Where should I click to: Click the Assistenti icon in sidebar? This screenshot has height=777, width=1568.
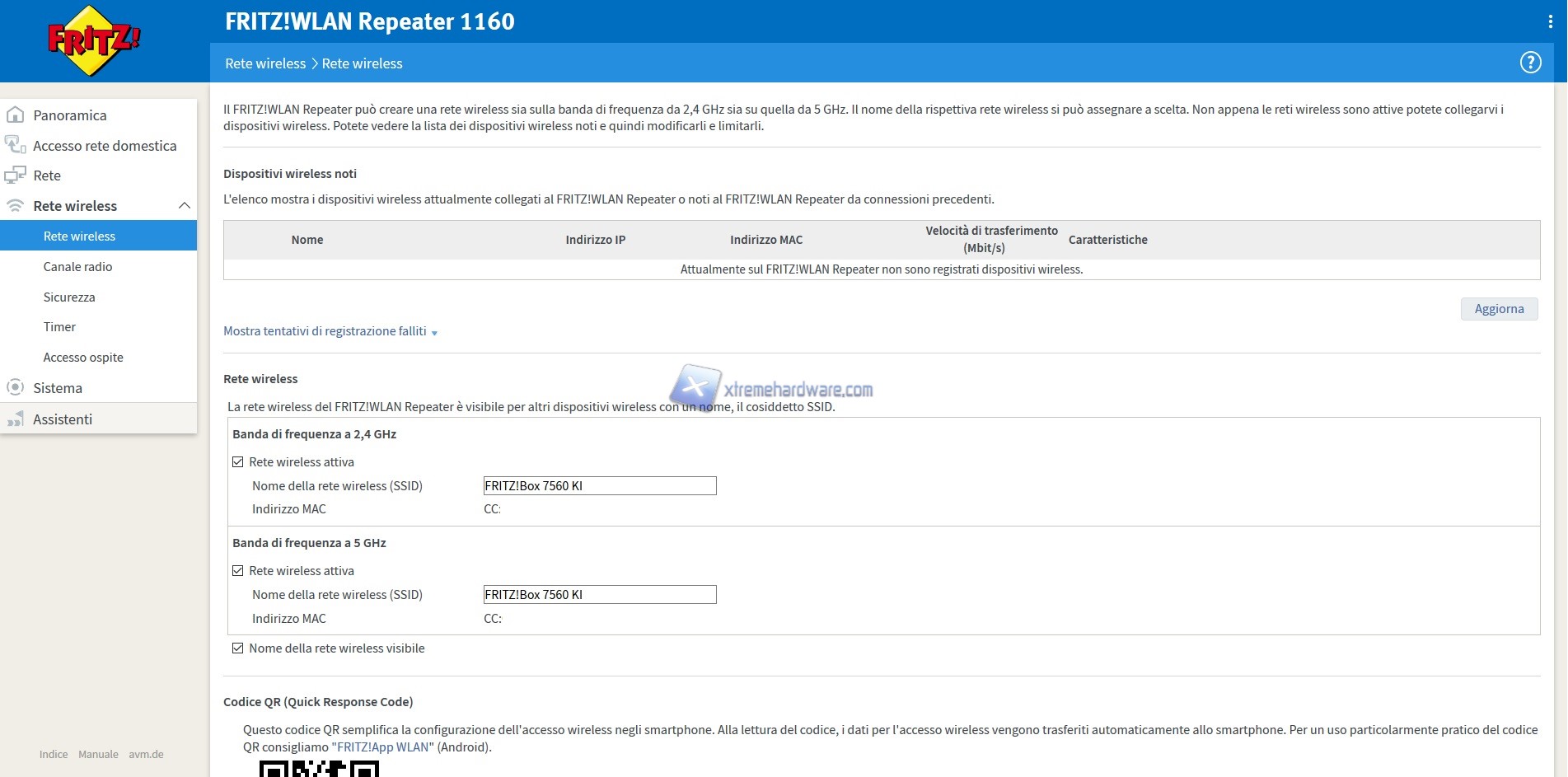tap(15, 419)
